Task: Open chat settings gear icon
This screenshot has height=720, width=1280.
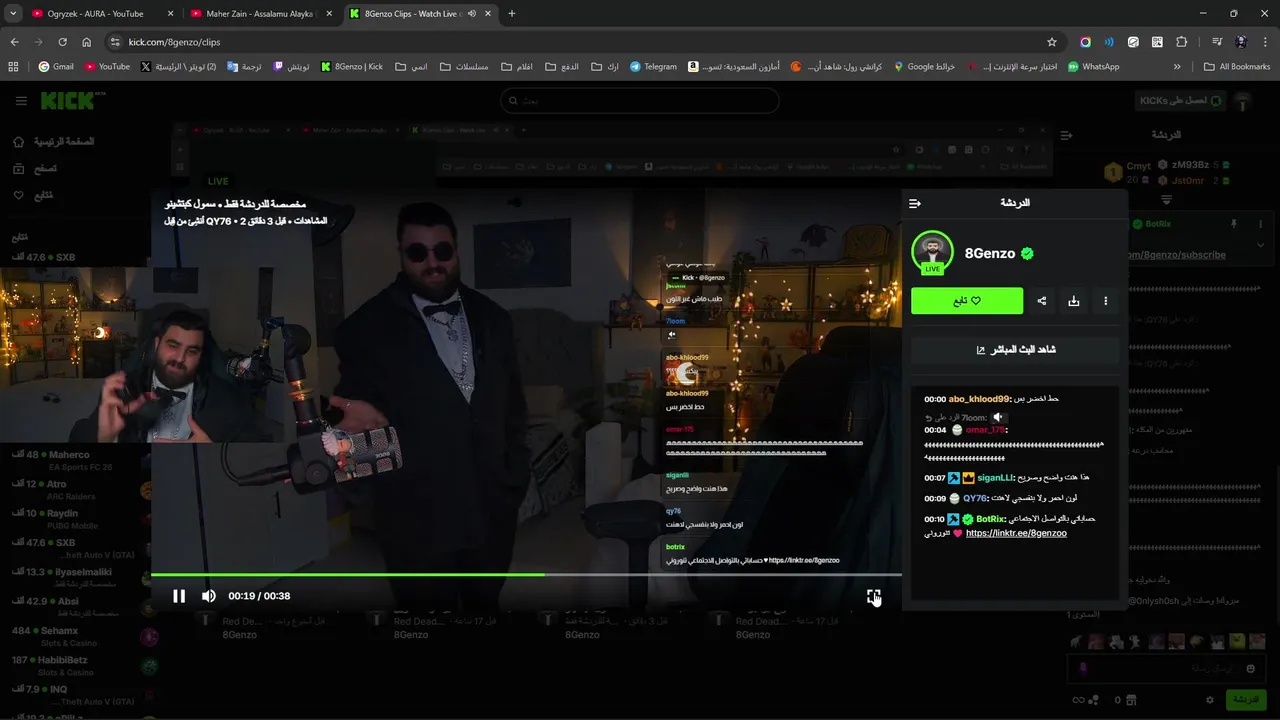Action: [1209, 700]
